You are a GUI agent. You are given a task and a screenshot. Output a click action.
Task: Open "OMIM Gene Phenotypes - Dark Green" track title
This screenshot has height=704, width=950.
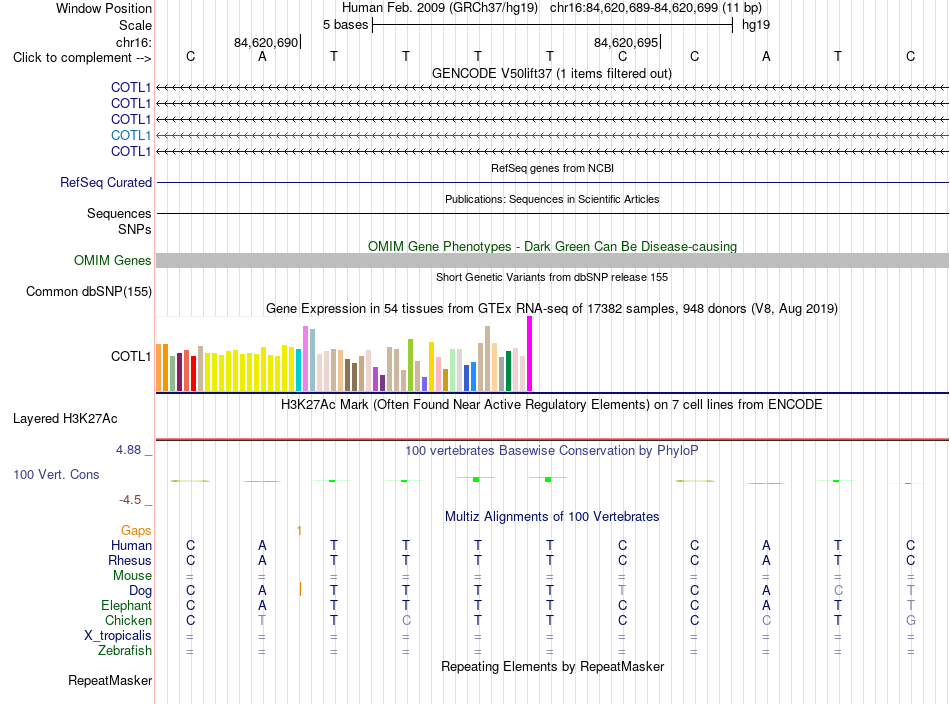pyautogui.click(x=552, y=247)
